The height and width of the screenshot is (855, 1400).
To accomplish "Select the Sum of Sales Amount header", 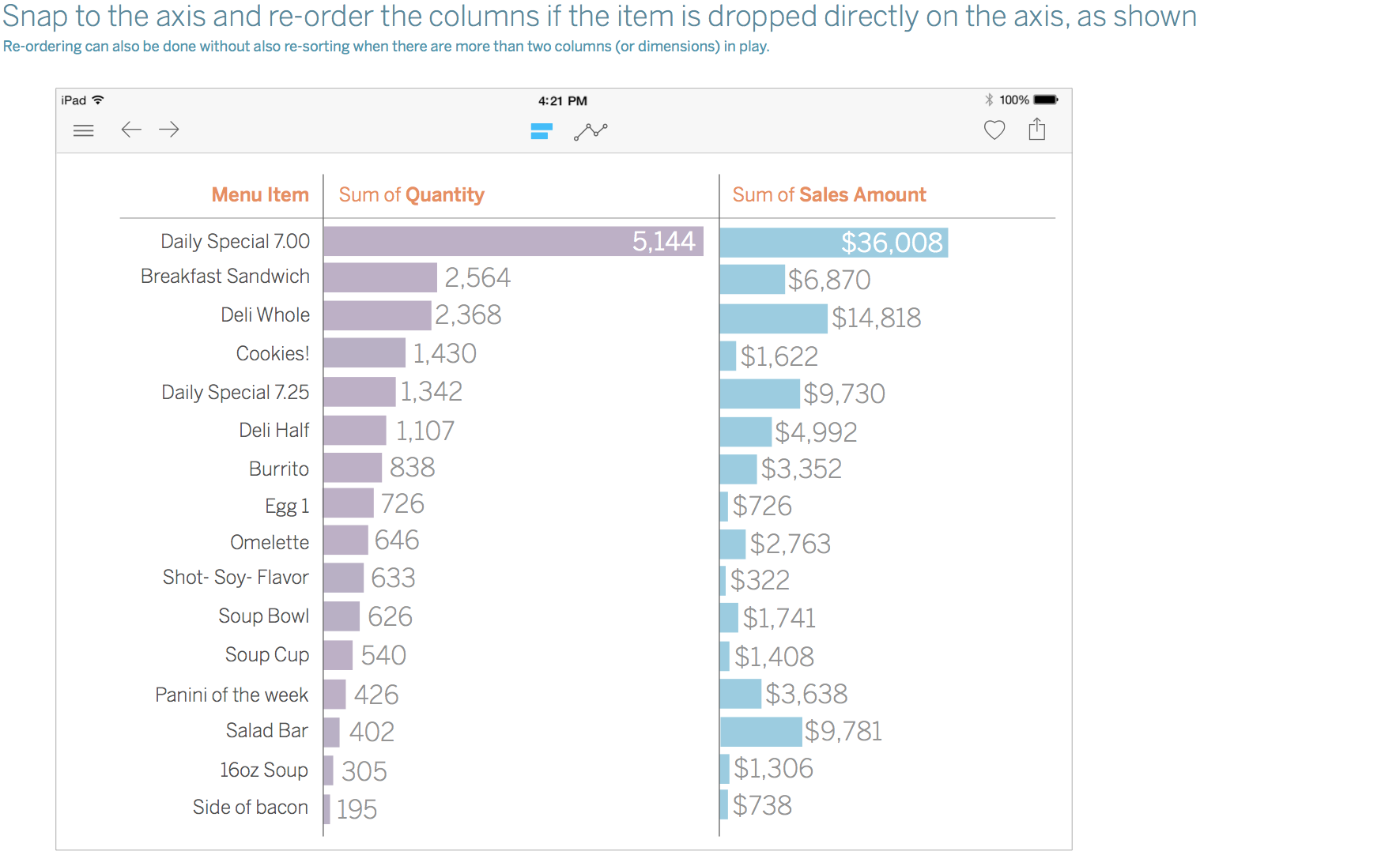I will (x=829, y=194).
